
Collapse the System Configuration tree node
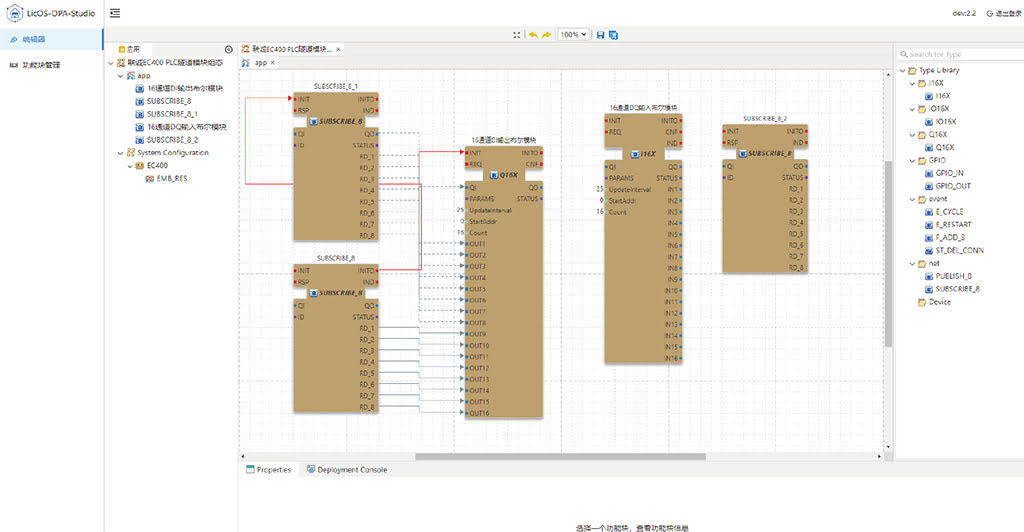(121, 153)
